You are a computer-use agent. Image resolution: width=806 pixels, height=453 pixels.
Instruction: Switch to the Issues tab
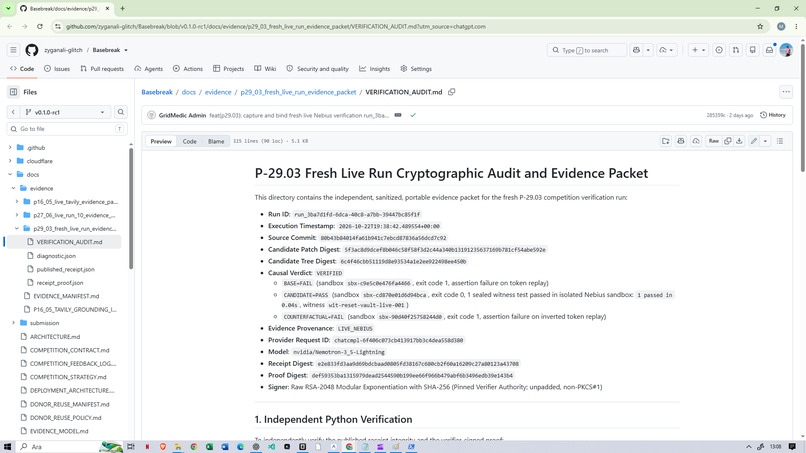57,68
